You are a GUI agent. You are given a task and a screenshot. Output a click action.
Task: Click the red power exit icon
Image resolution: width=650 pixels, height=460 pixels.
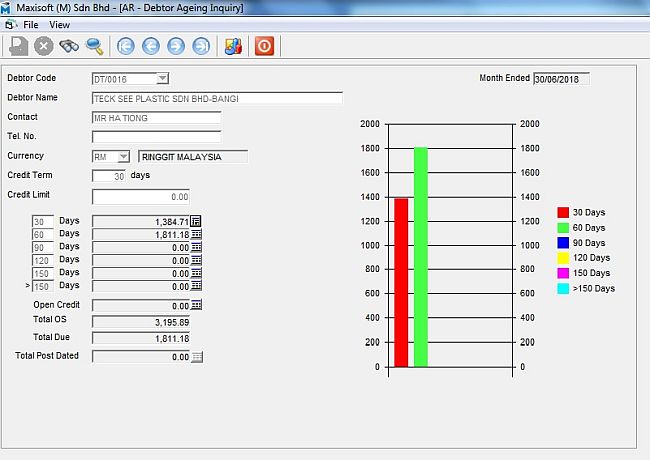tap(264, 45)
